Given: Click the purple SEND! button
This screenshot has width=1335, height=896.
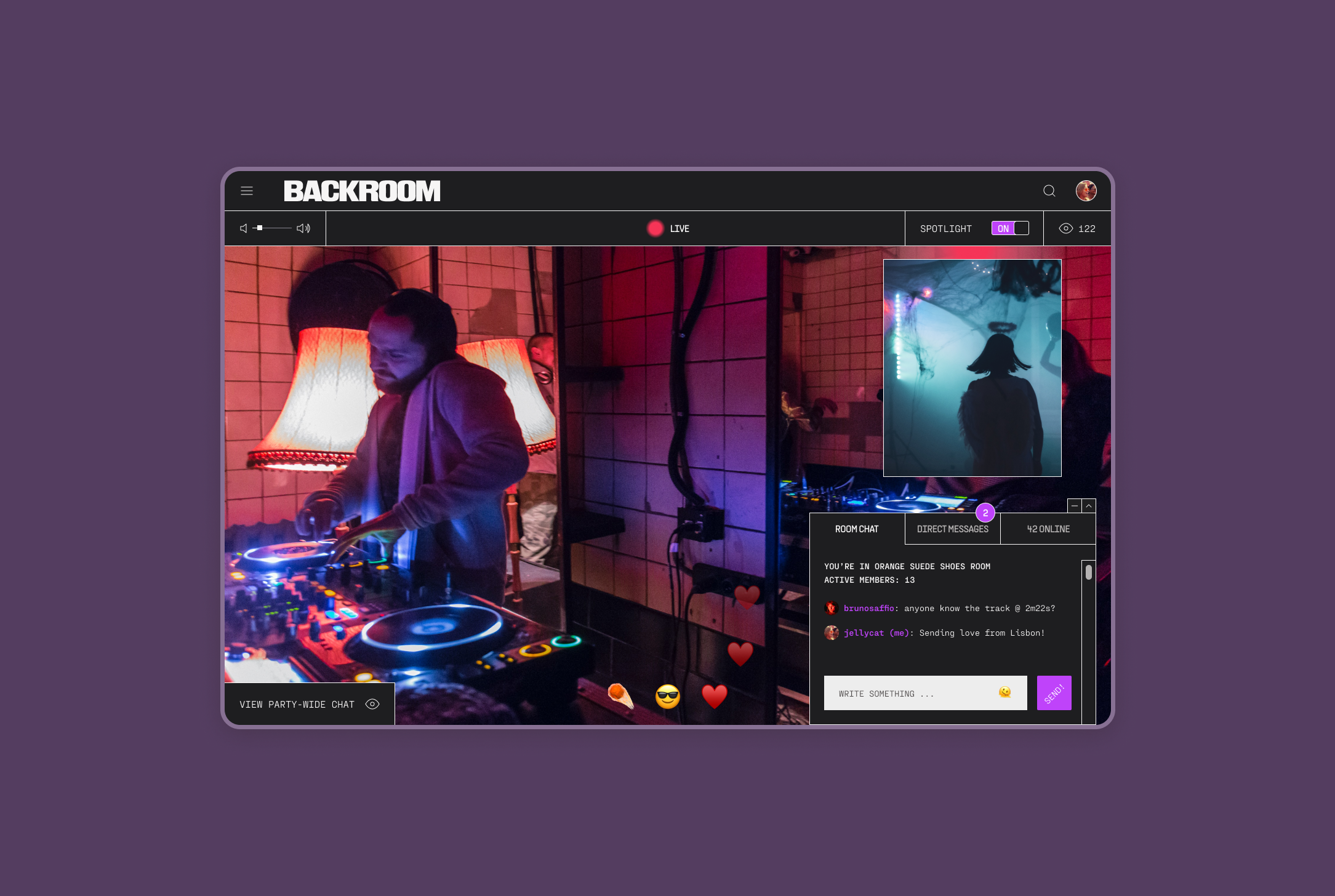Looking at the screenshot, I should 1054,693.
